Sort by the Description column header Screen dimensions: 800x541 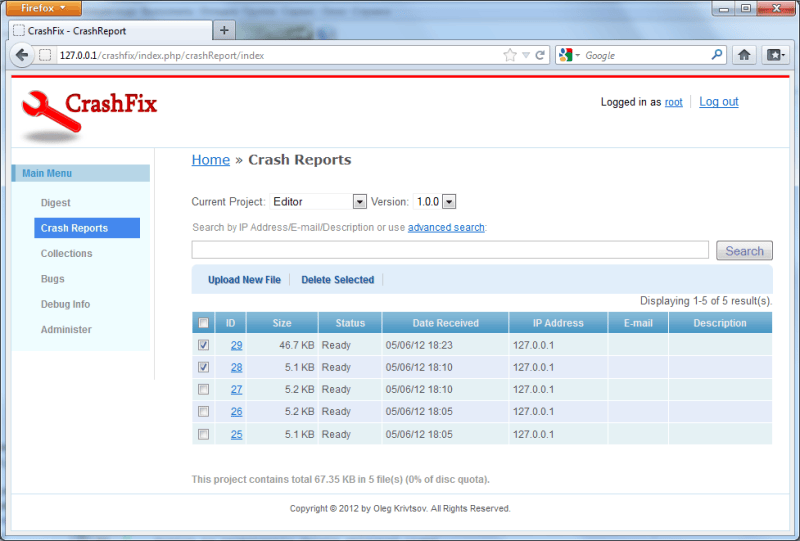(720, 323)
